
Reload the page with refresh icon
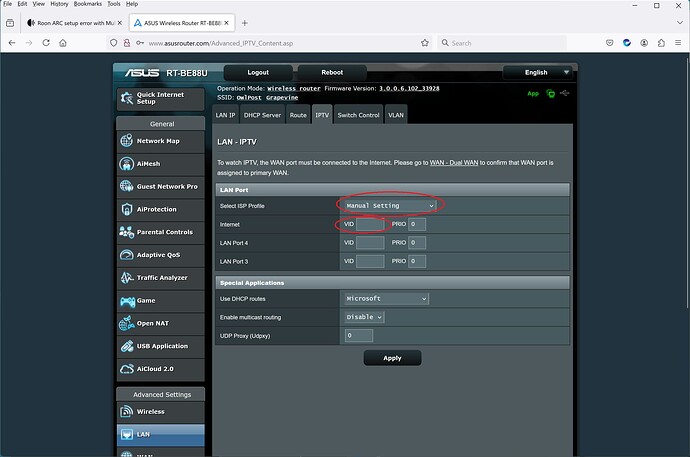point(46,43)
